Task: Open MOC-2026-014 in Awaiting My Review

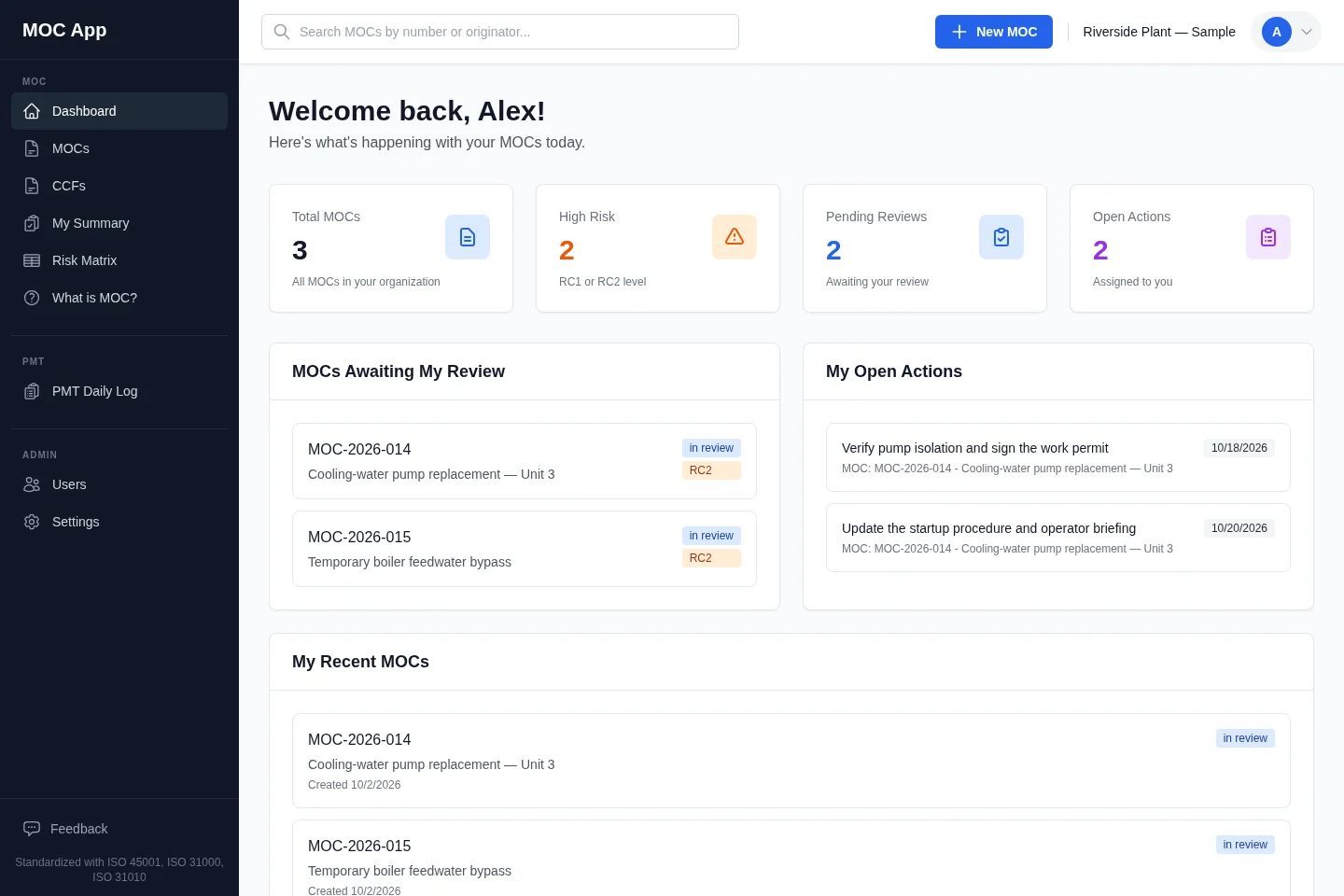Action: [x=525, y=461]
